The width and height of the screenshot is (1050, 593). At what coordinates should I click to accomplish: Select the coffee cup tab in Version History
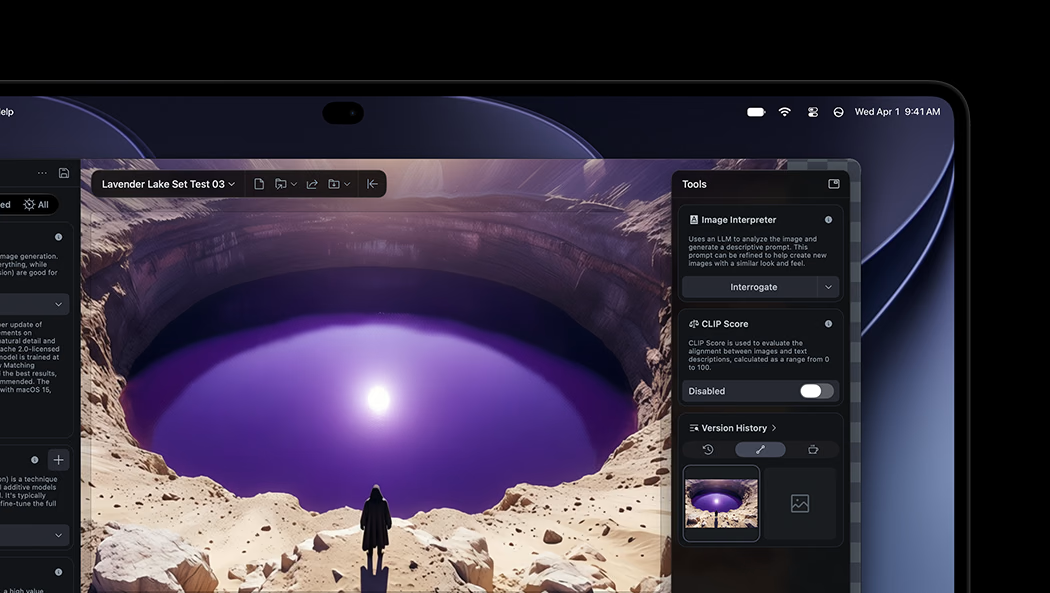click(x=813, y=450)
